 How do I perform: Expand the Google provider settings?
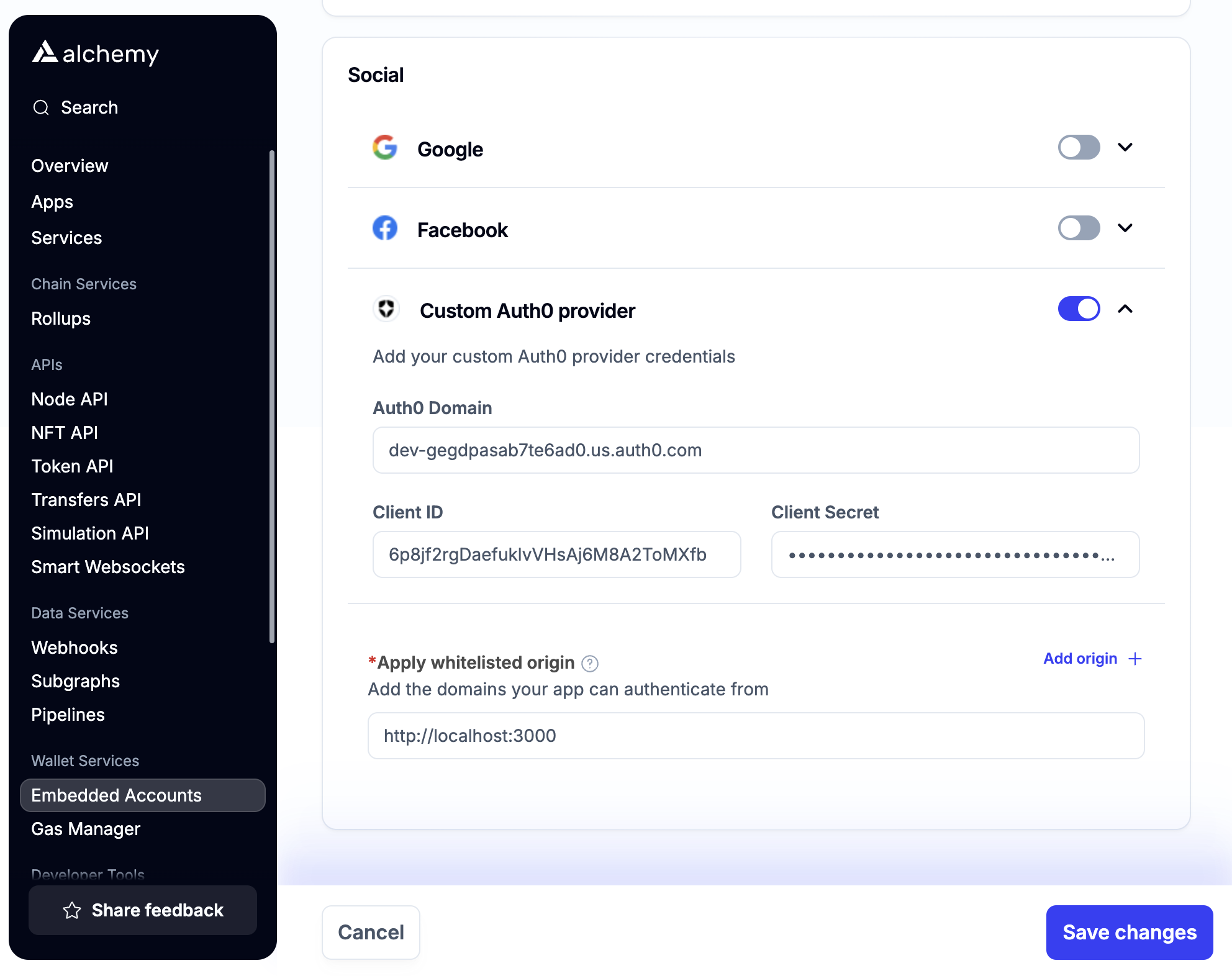coord(1125,148)
